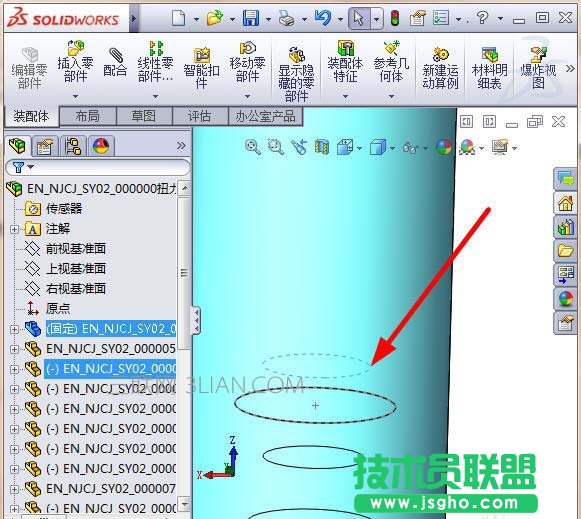581x519 pixels.
Task: Undo the last action
Action: [x=323, y=18]
